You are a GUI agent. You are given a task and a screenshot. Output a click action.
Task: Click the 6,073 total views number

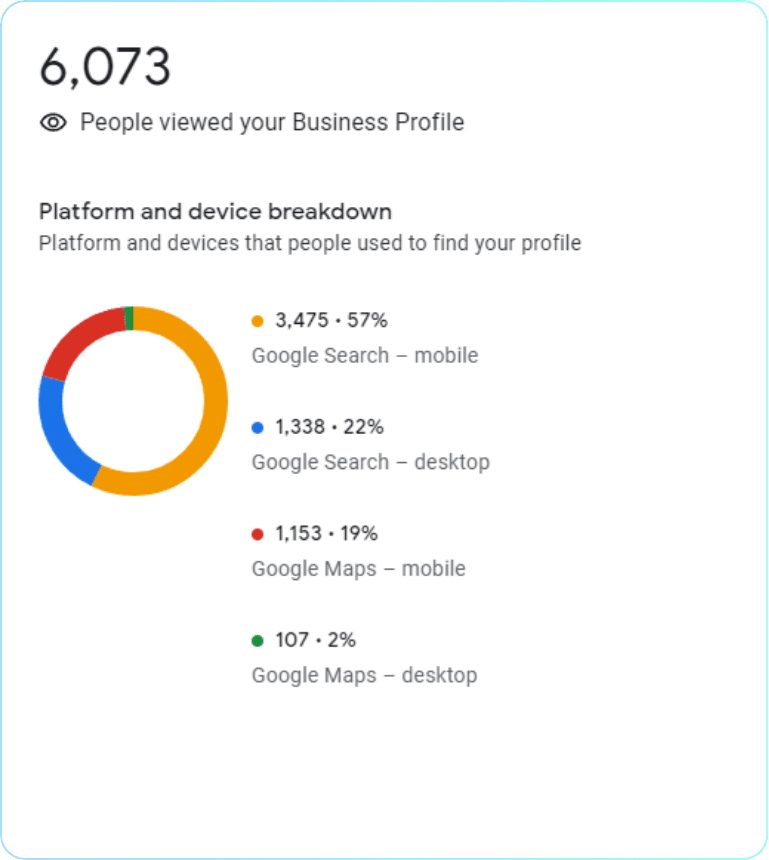click(105, 67)
